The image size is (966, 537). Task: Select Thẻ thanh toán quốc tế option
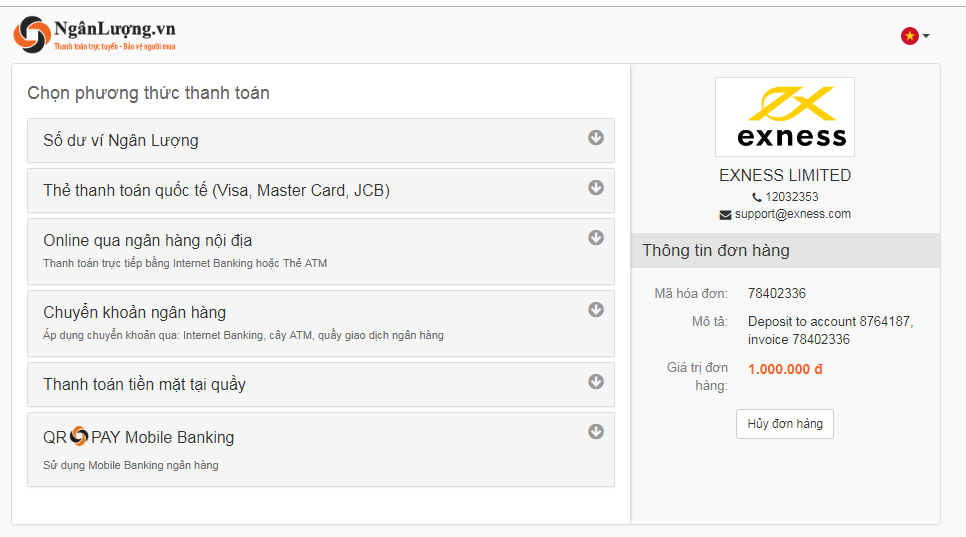coord(320,190)
